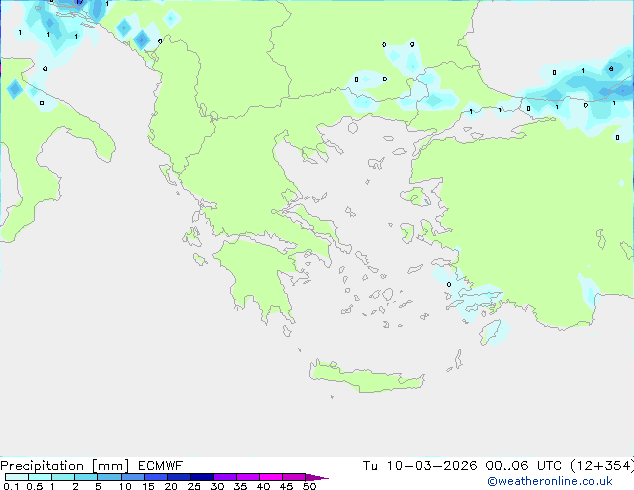Click the island of Rhodes on the map

pyautogui.click(x=490, y=332)
